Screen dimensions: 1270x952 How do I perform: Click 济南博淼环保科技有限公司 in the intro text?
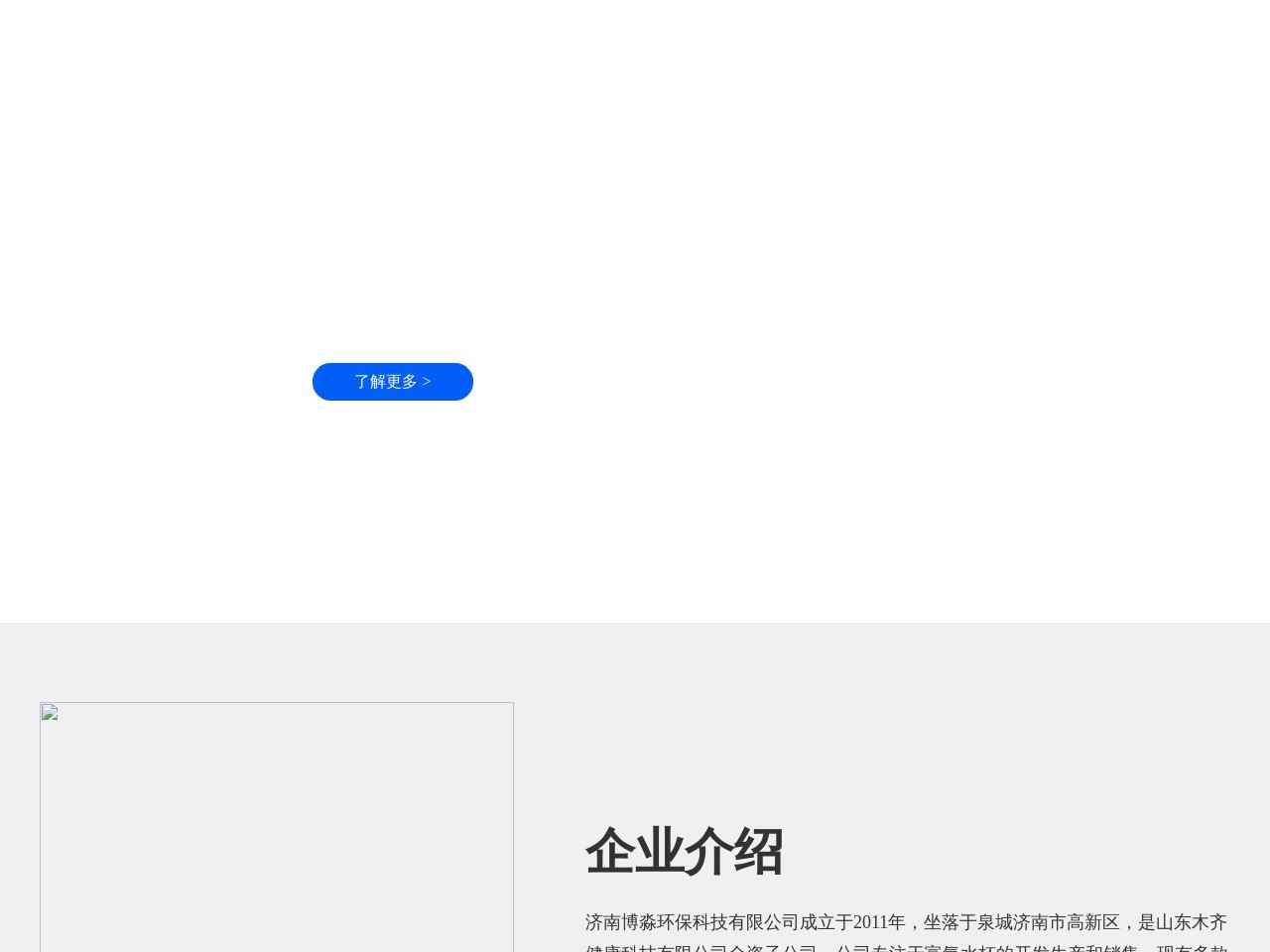click(692, 922)
